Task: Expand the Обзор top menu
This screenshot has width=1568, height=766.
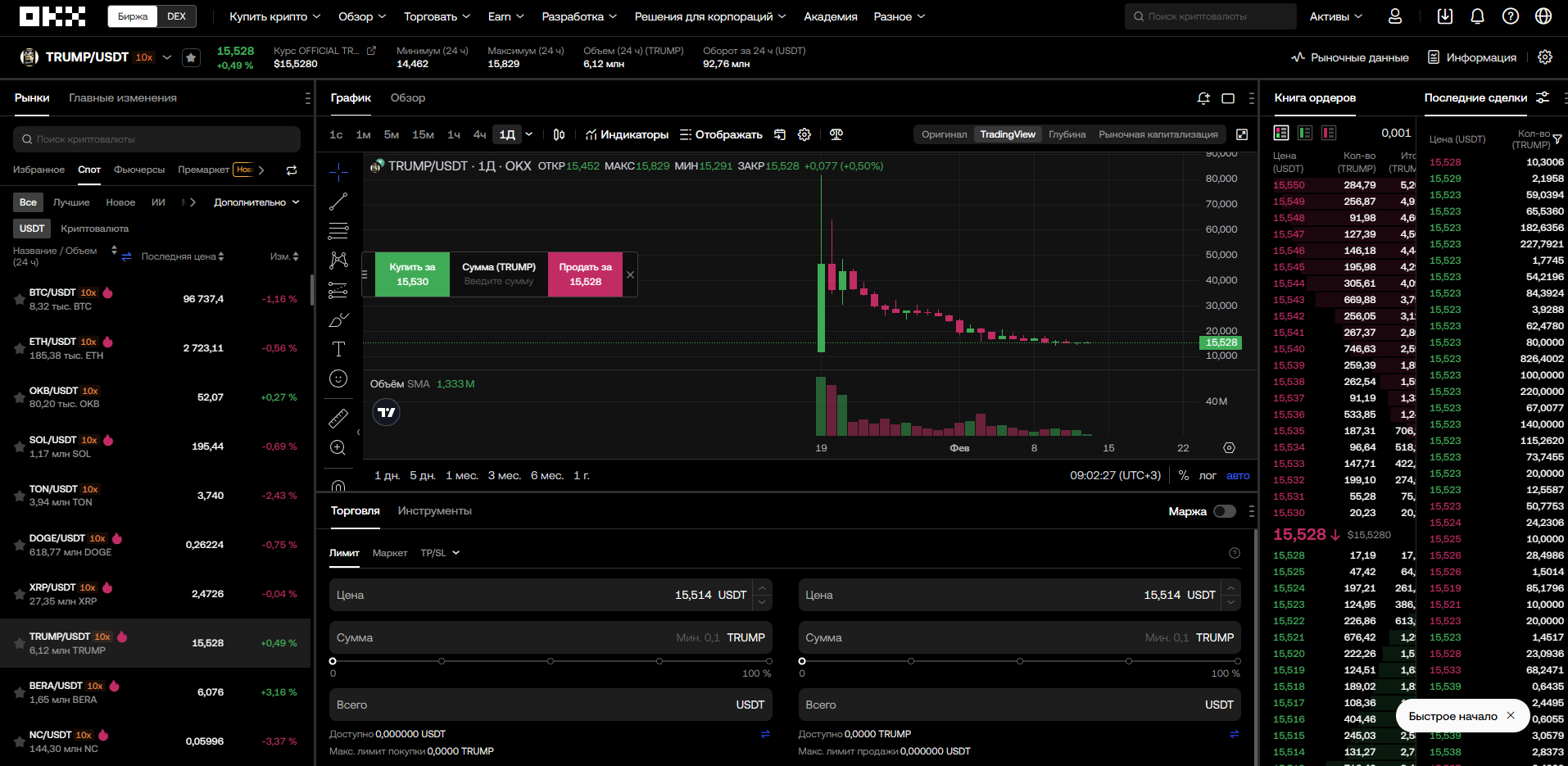Action: point(361,16)
